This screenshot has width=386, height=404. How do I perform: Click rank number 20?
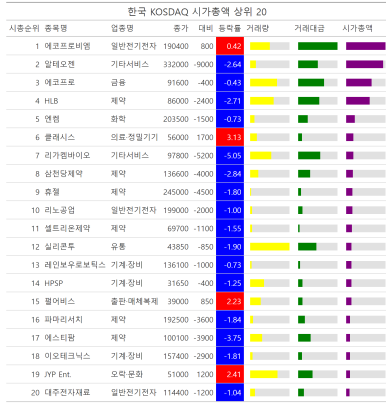[x=35, y=392]
